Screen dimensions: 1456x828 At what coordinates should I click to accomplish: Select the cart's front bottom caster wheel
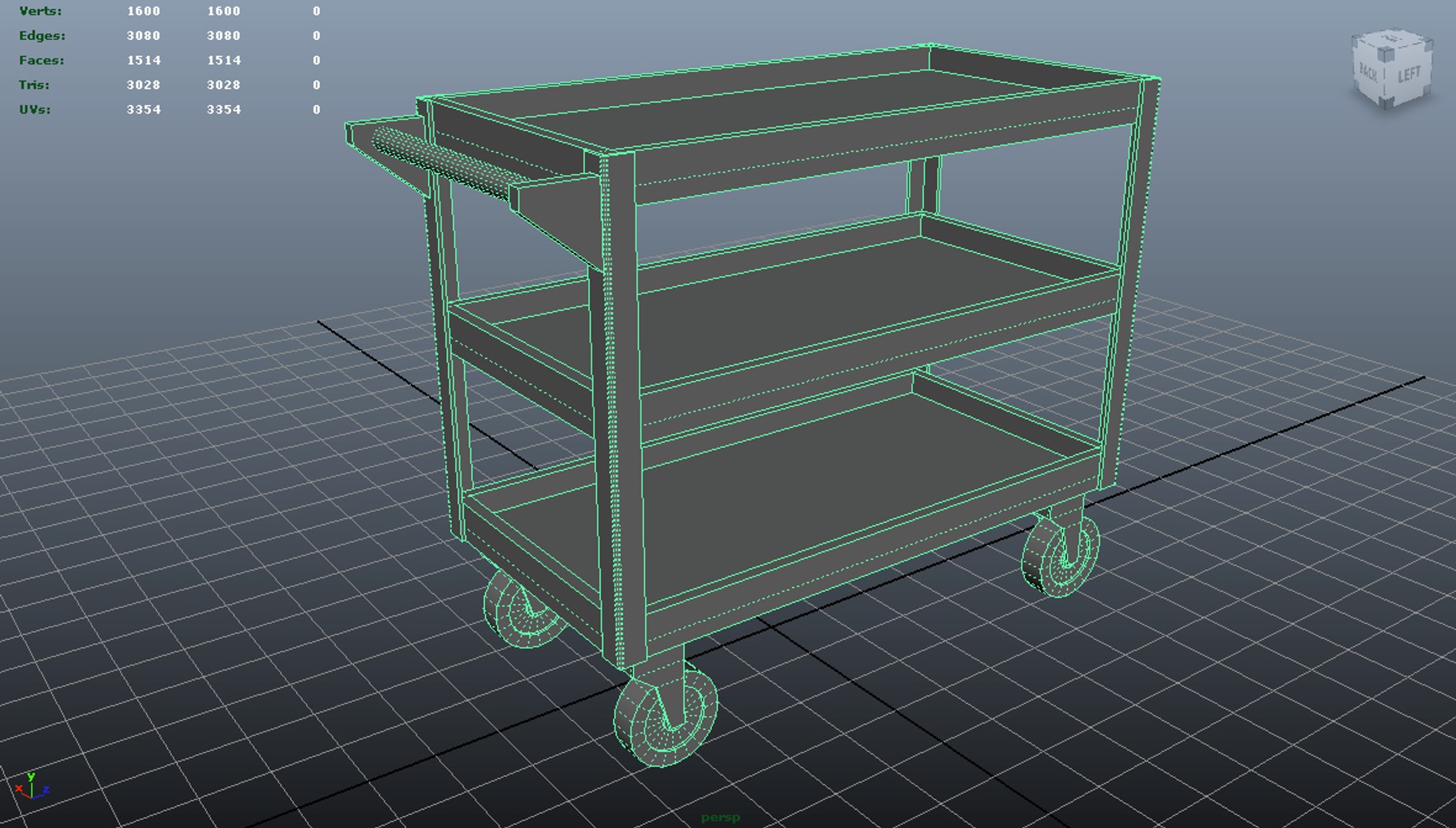[664, 719]
